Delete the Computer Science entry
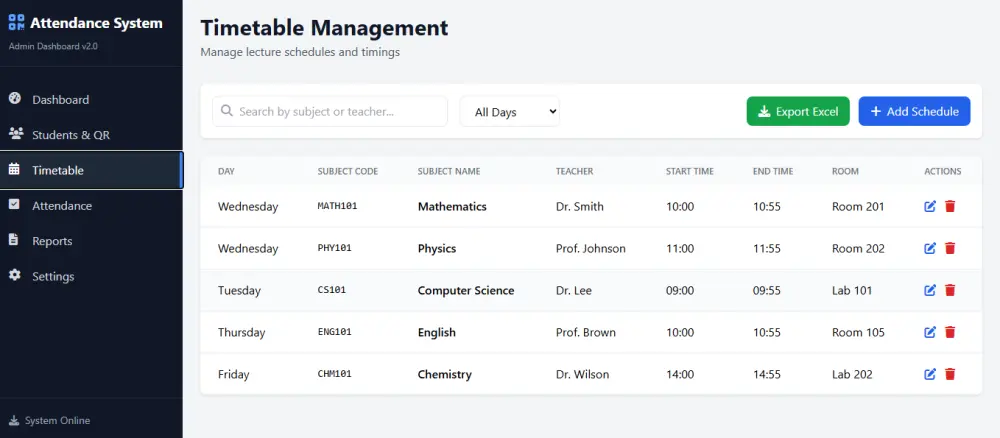This screenshot has width=1000, height=438. pyautogui.click(x=950, y=291)
